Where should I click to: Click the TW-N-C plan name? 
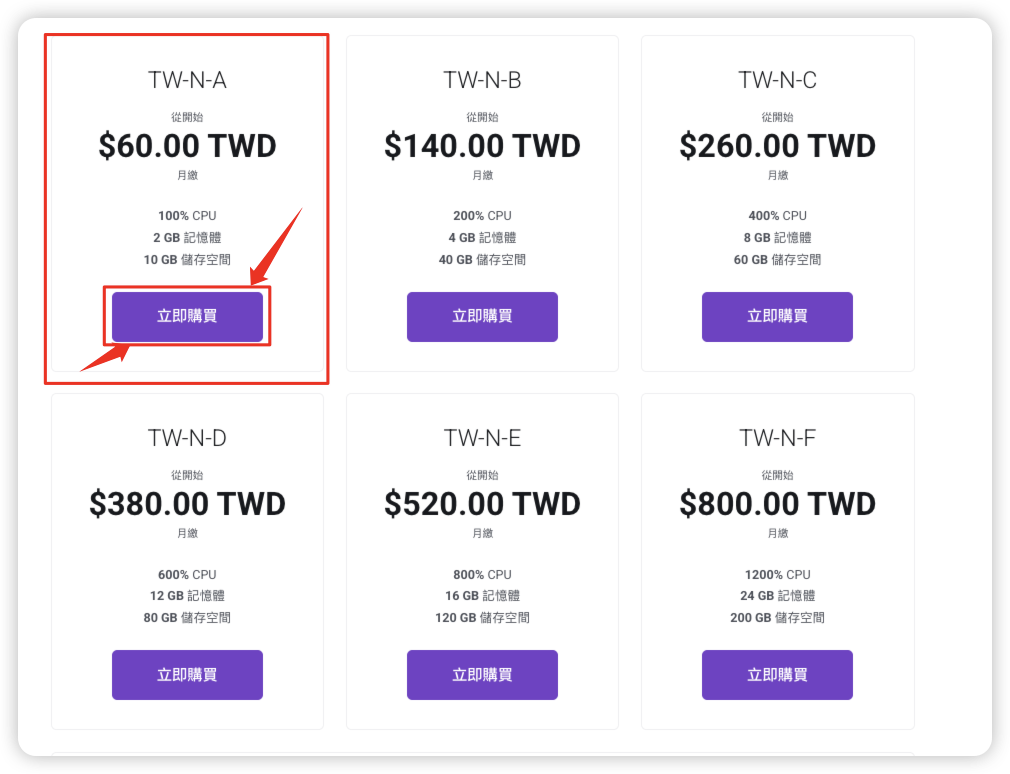pos(777,80)
